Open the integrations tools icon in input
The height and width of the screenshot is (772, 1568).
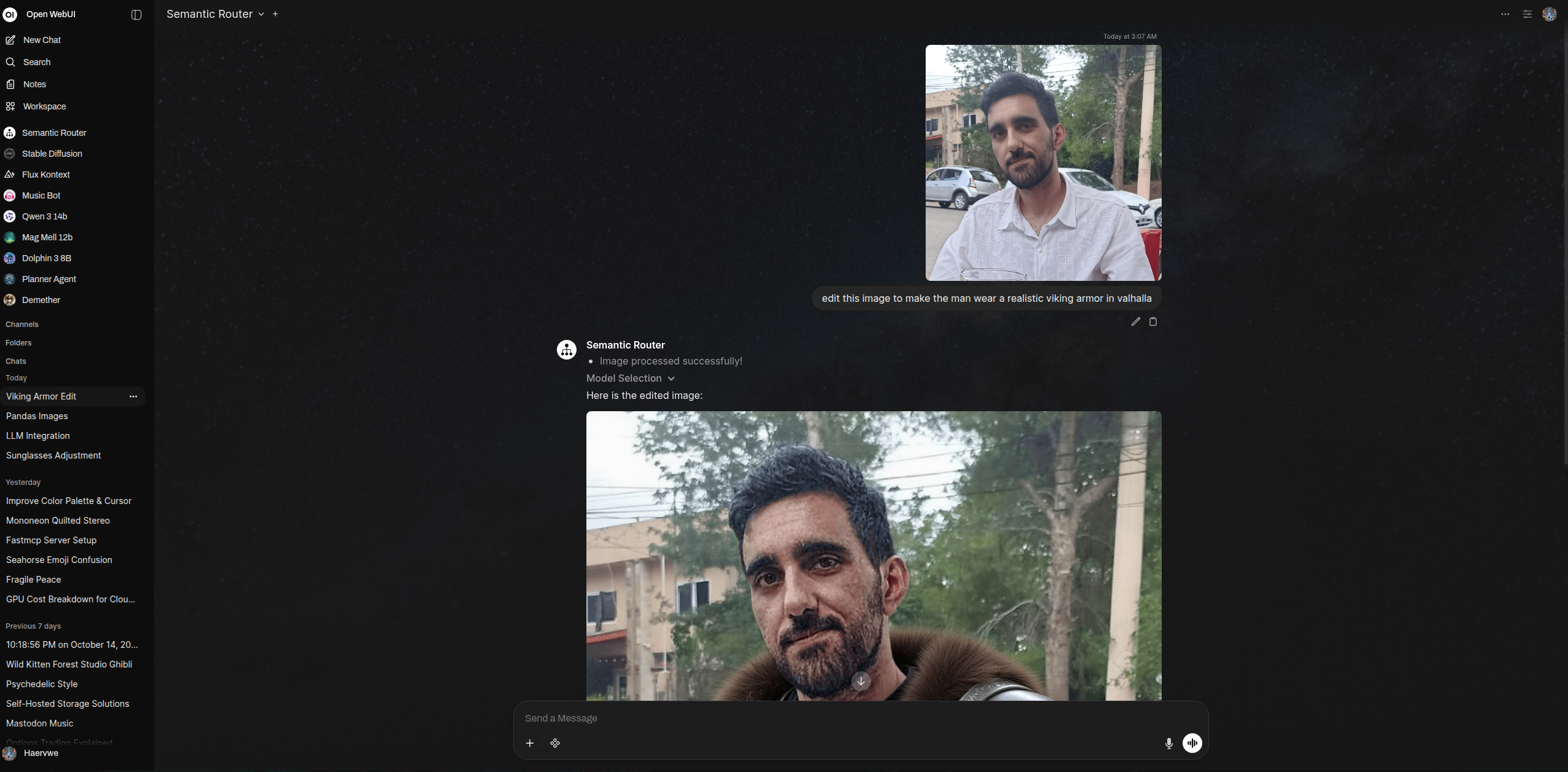tap(555, 743)
